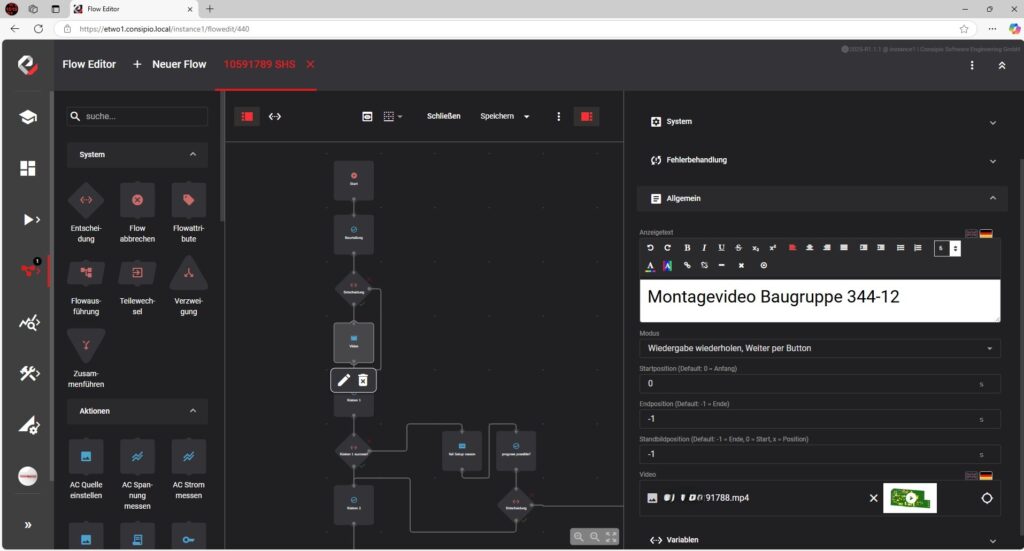
Task: Click the Startposition input field
Action: 810,383
